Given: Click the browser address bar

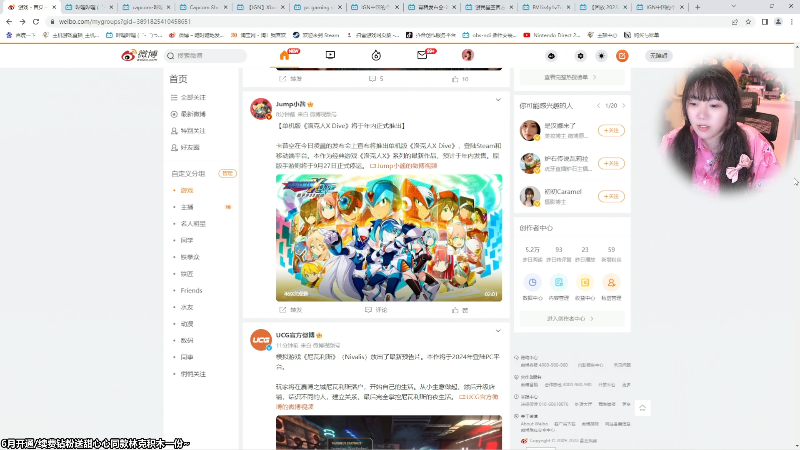Looking at the screenshot, I should 388,22.
